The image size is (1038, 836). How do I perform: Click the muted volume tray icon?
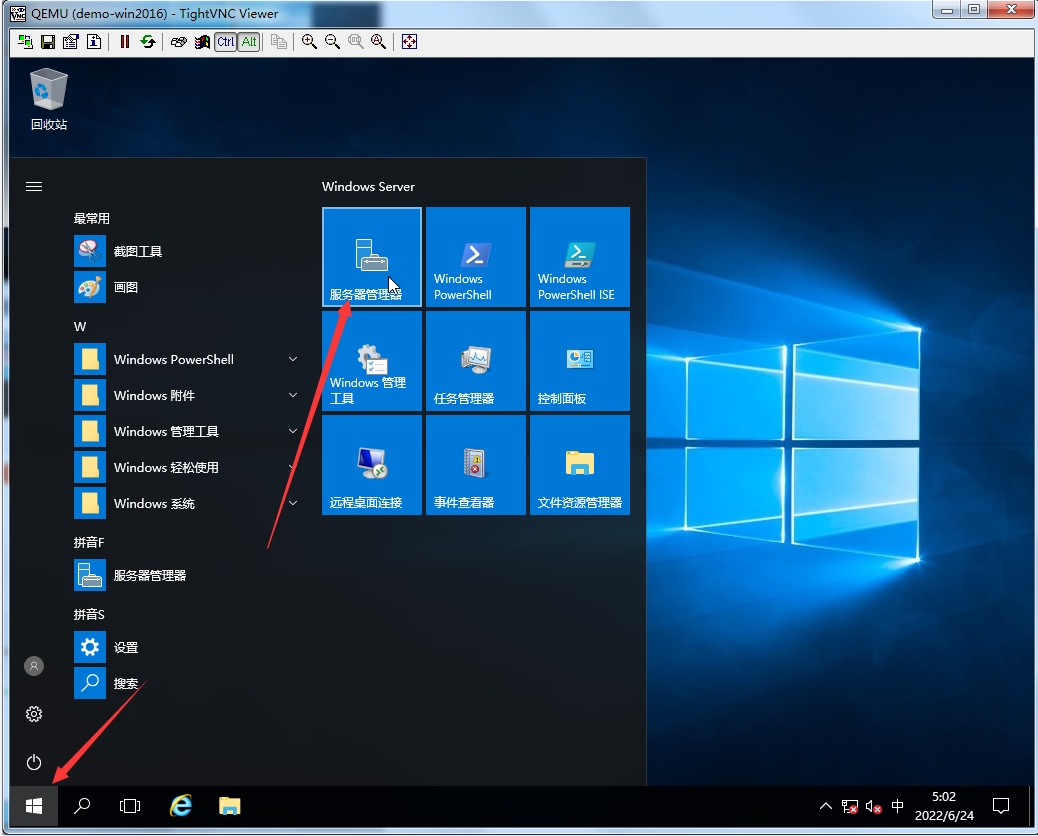873,806
